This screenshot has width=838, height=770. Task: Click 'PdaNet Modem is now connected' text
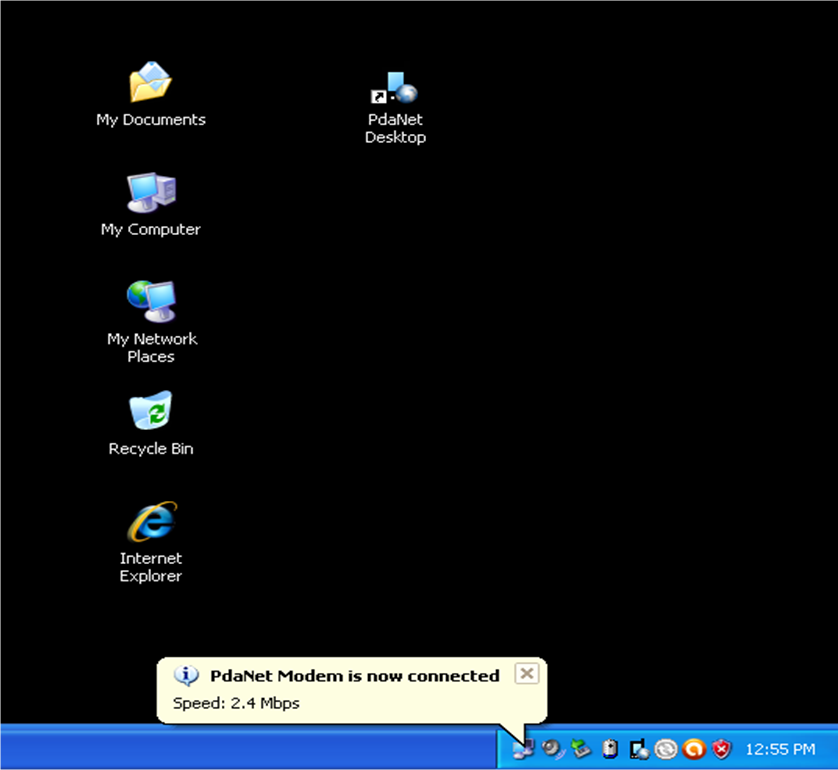point(354,676)
